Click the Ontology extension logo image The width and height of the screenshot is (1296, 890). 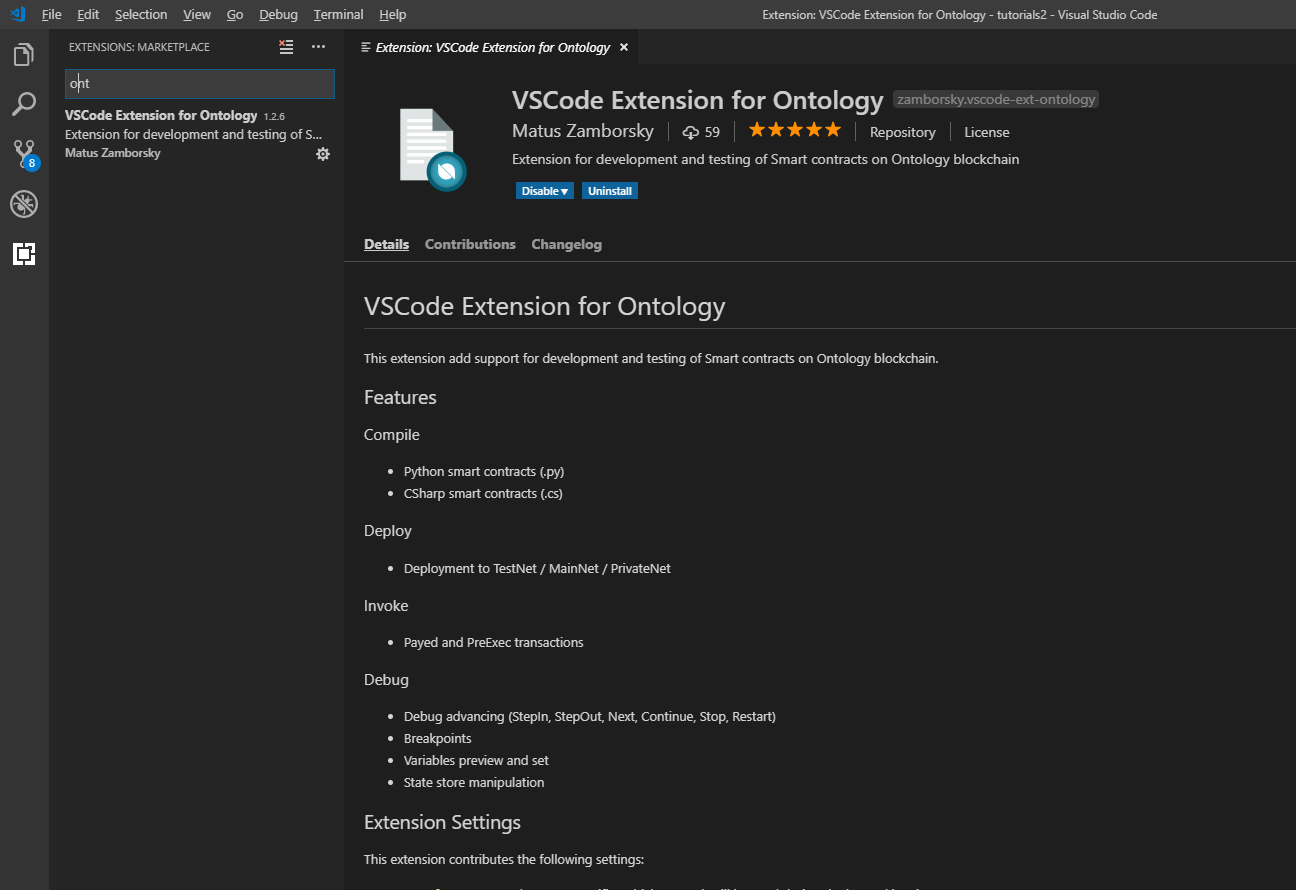click(432, 149)
